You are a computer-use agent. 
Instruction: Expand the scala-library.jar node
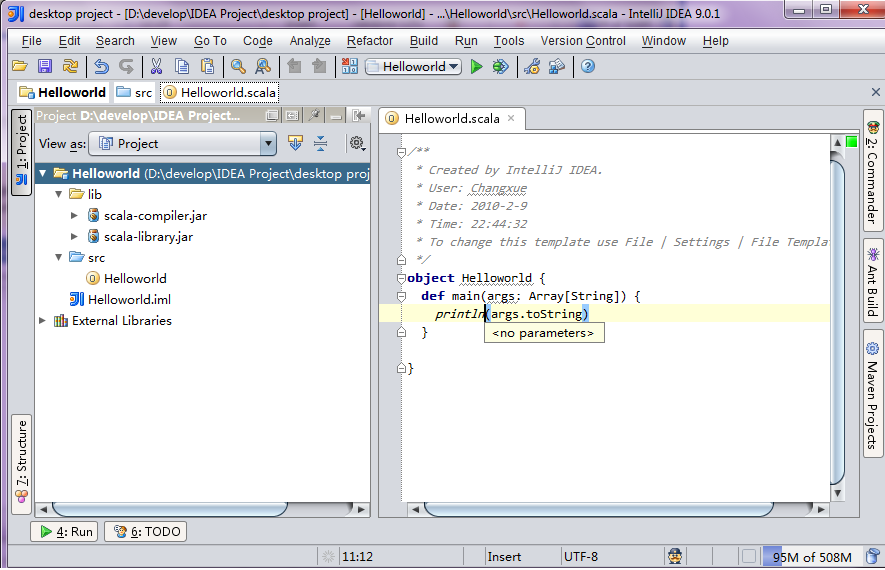(74, 236)
